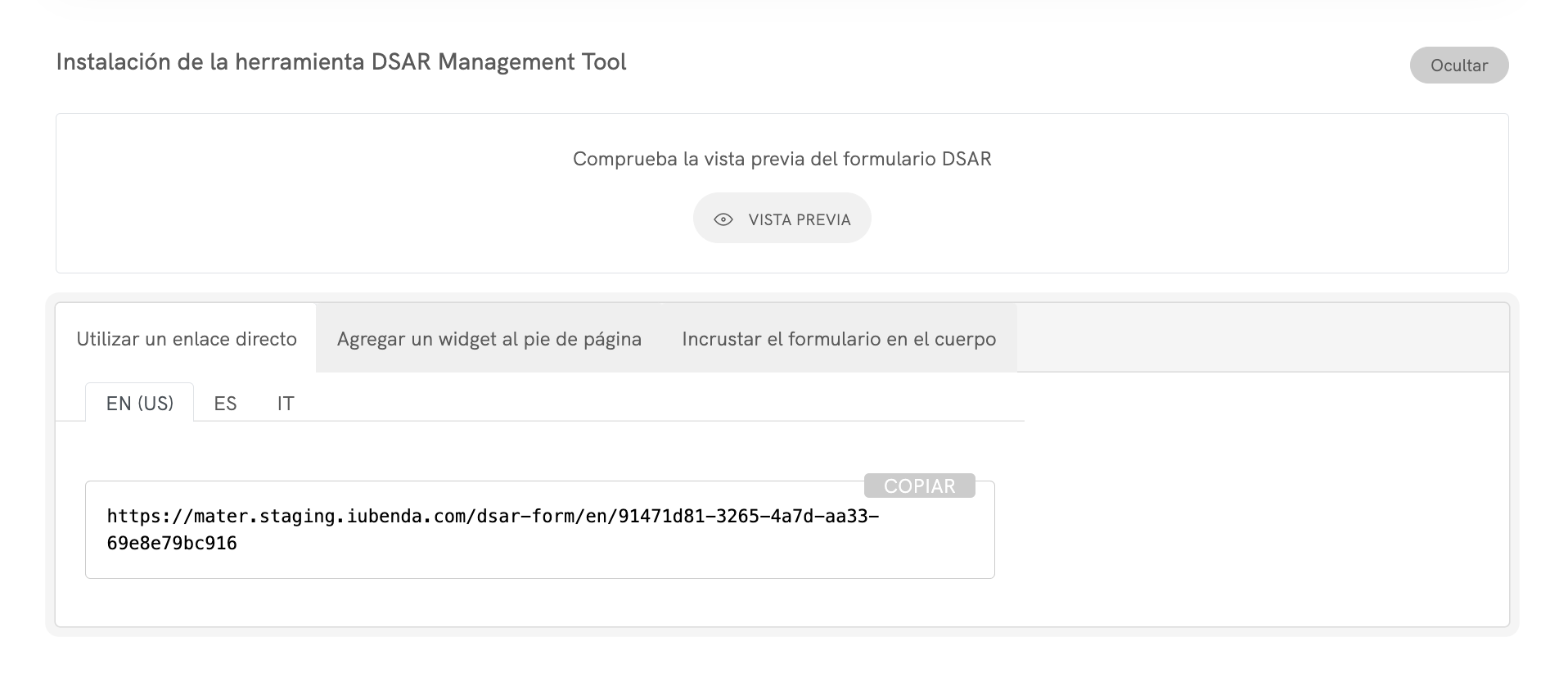1568x673 pixels.
Task: Switch to Agregar un widget al pie tab
Action: [489, 339]
